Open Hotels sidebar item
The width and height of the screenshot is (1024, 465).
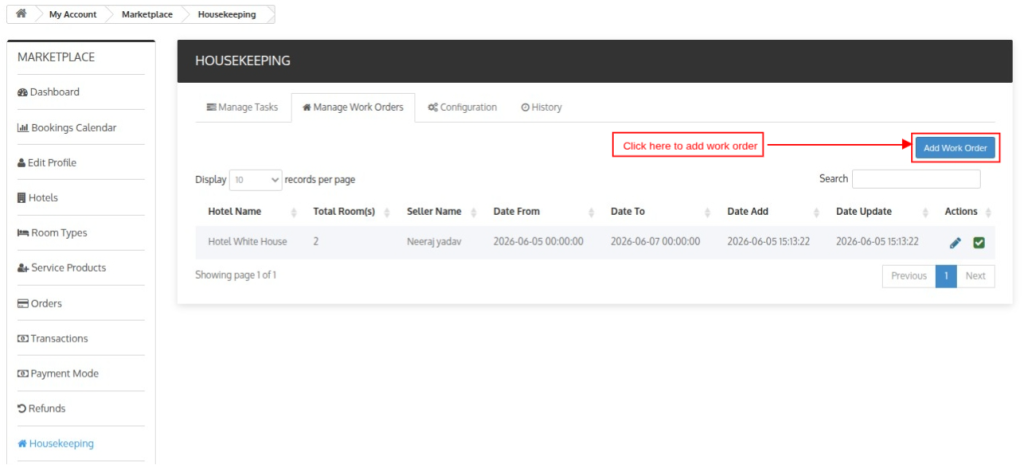[x=37, y=198]
